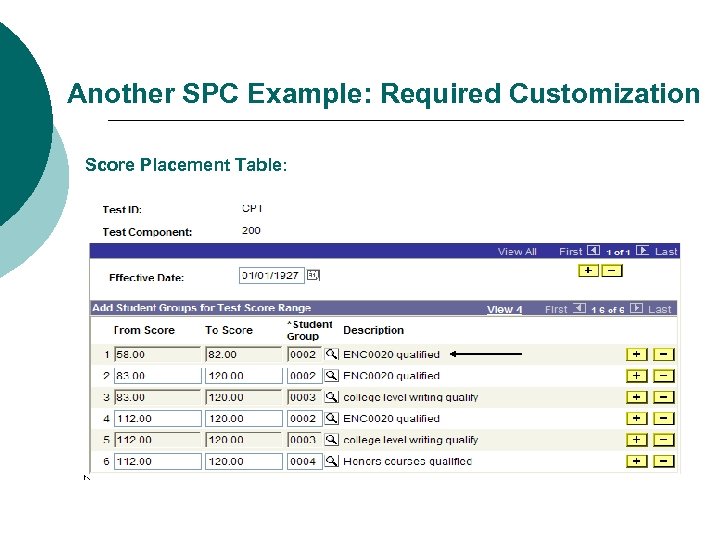Click Last link in student groups header

click(x=660, y=309)
